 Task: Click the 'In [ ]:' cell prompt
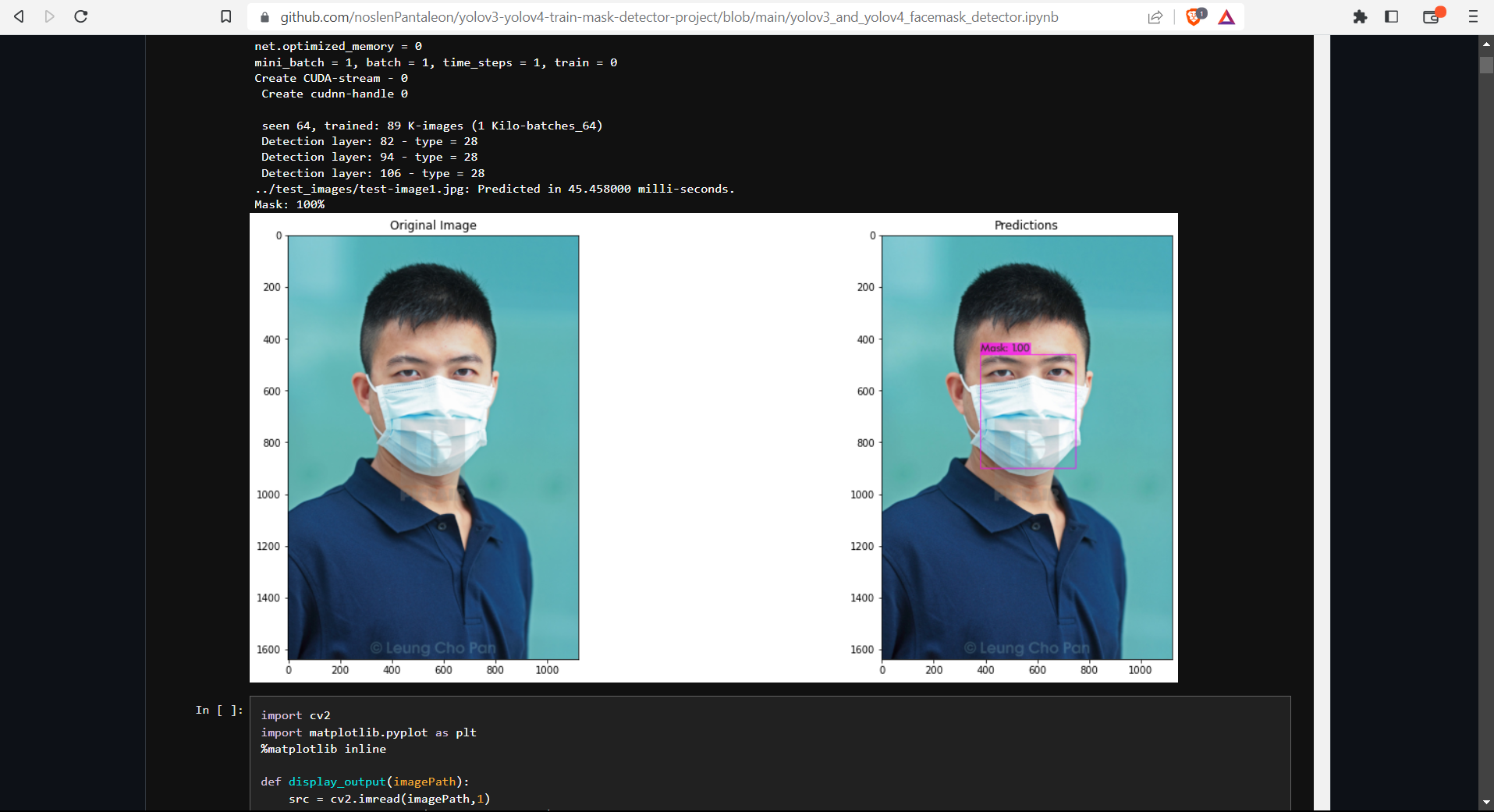[219, 710]
